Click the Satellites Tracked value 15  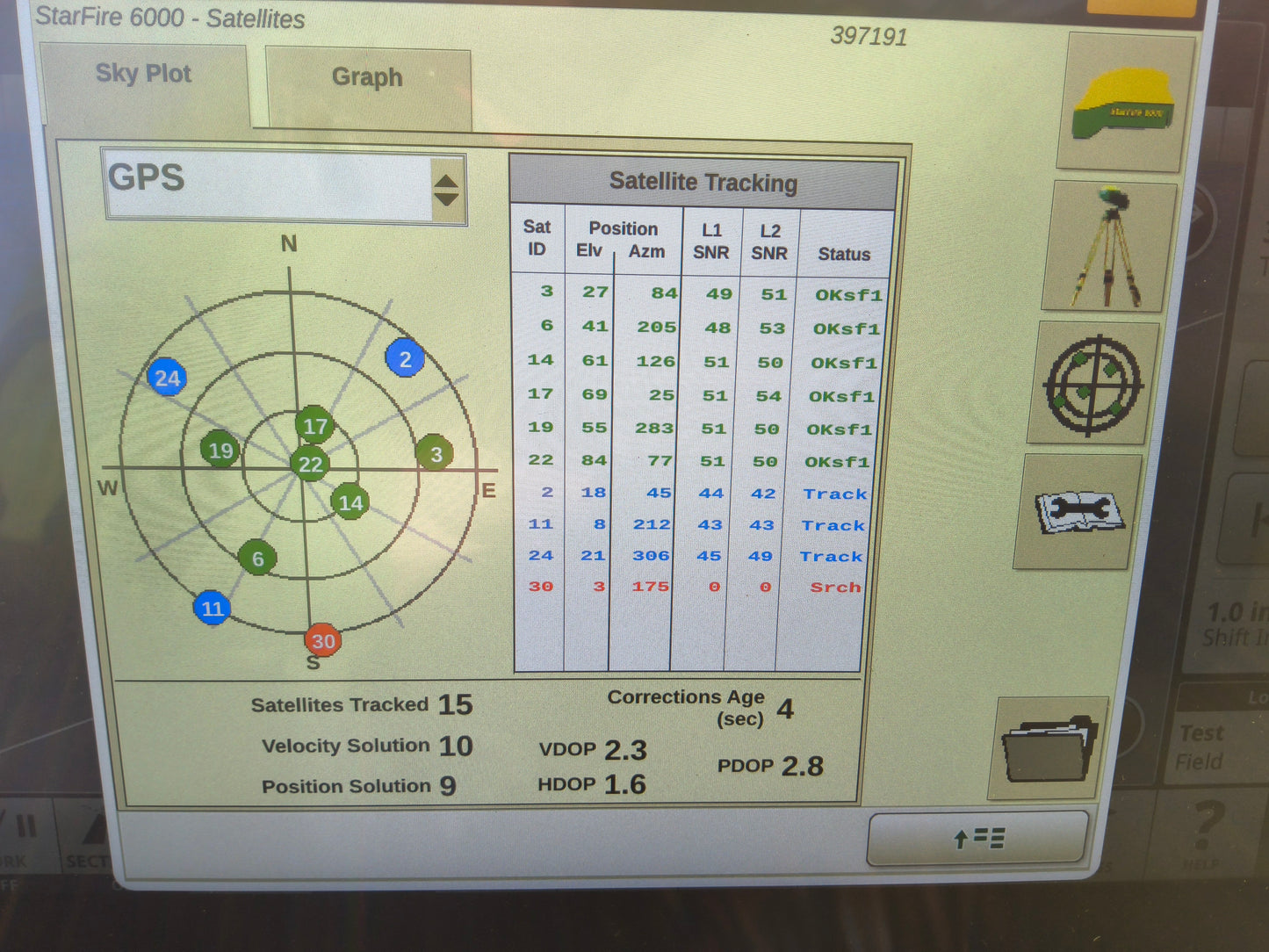455,704
